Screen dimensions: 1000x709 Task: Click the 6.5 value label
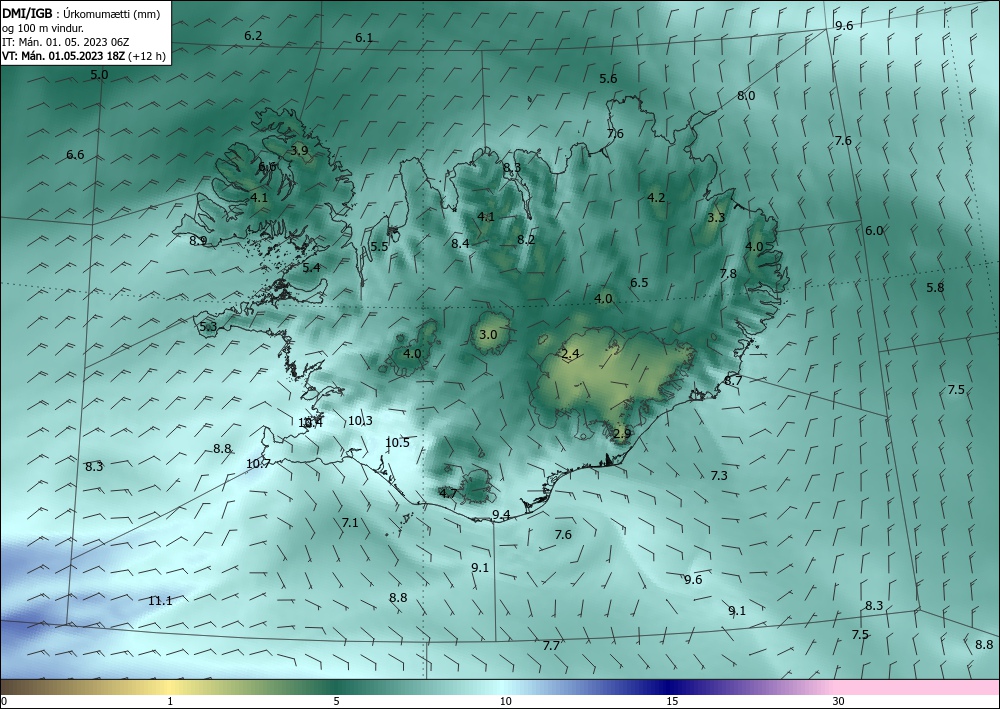[x=639, y=282]
